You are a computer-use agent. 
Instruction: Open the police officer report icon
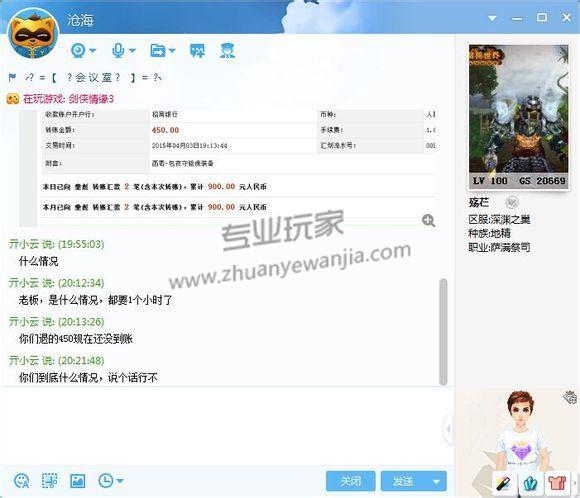[227, 50]
